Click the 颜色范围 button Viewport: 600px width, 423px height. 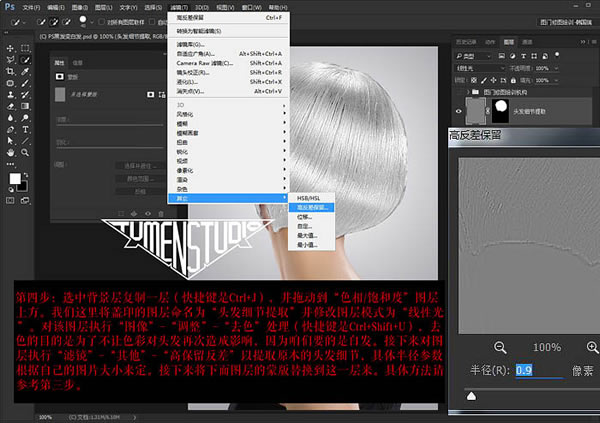[x=140, y=179]
